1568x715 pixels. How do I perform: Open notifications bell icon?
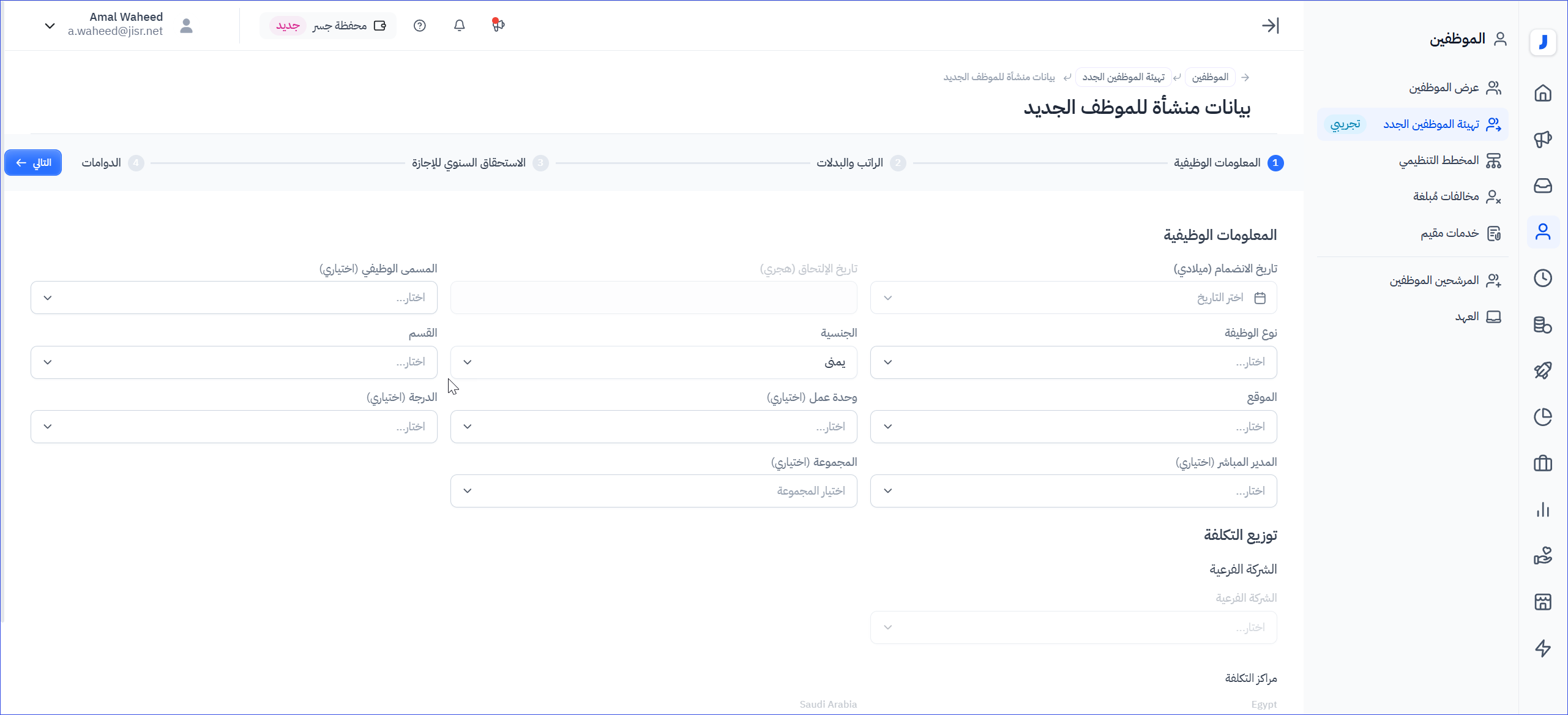tap(459, 26)
